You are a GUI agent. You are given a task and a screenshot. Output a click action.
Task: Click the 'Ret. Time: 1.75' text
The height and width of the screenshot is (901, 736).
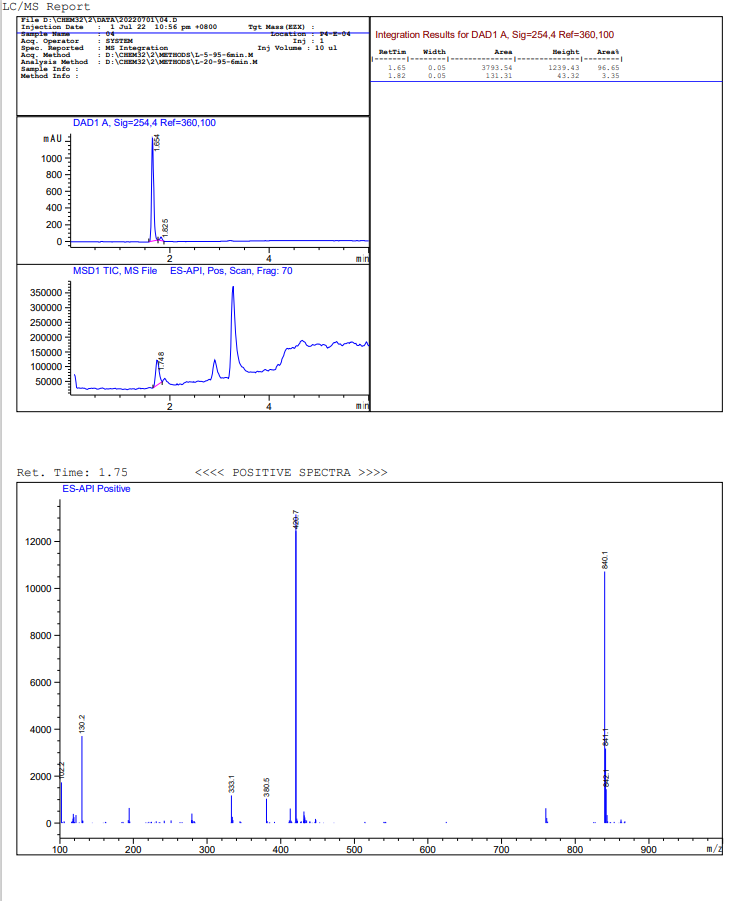coord(72,472)
